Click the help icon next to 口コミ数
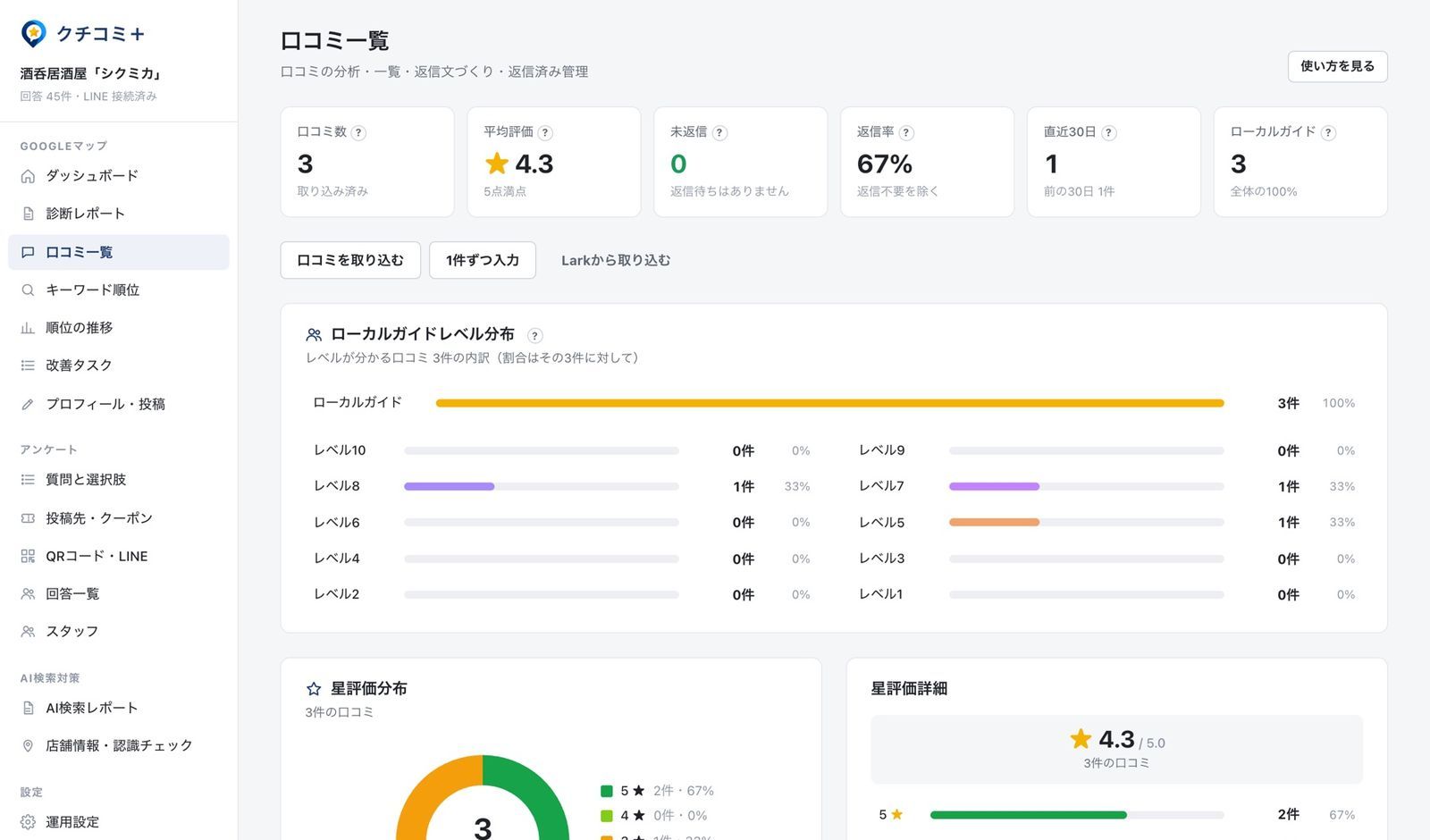Viewport: 1430px width, 840px height. point(358,132)
